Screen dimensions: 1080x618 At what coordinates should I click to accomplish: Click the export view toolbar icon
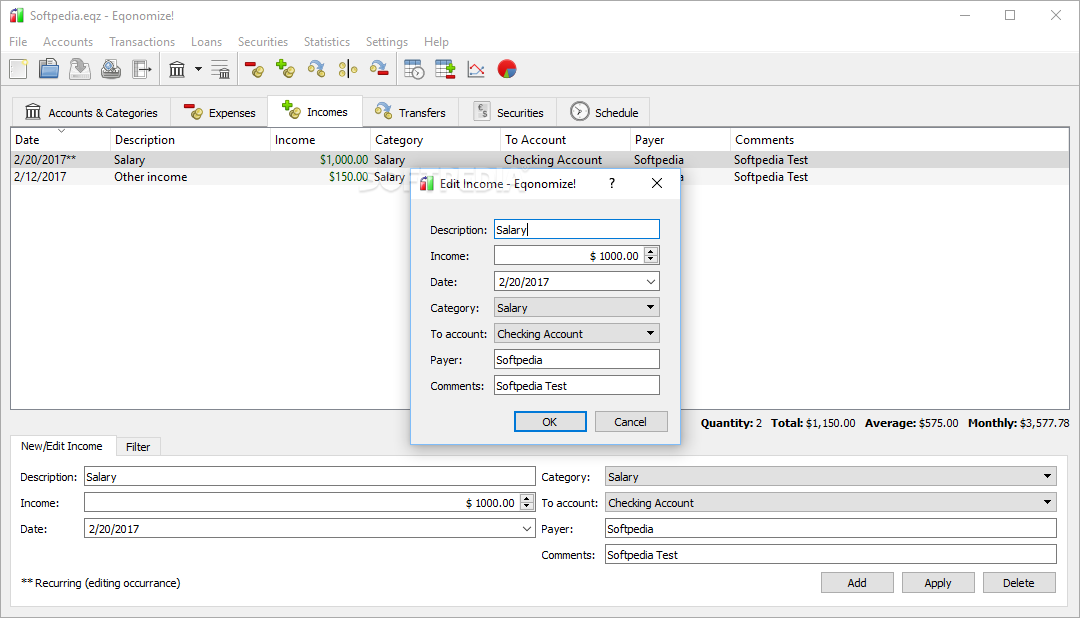click(x=142, y=69)
